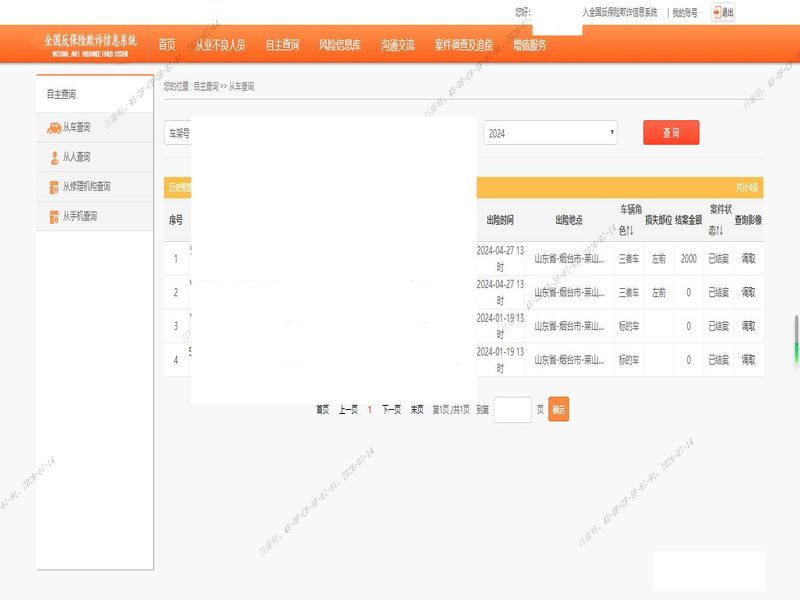Click the orange 确定 page button
800x600 pixels.
coord(559,409)
